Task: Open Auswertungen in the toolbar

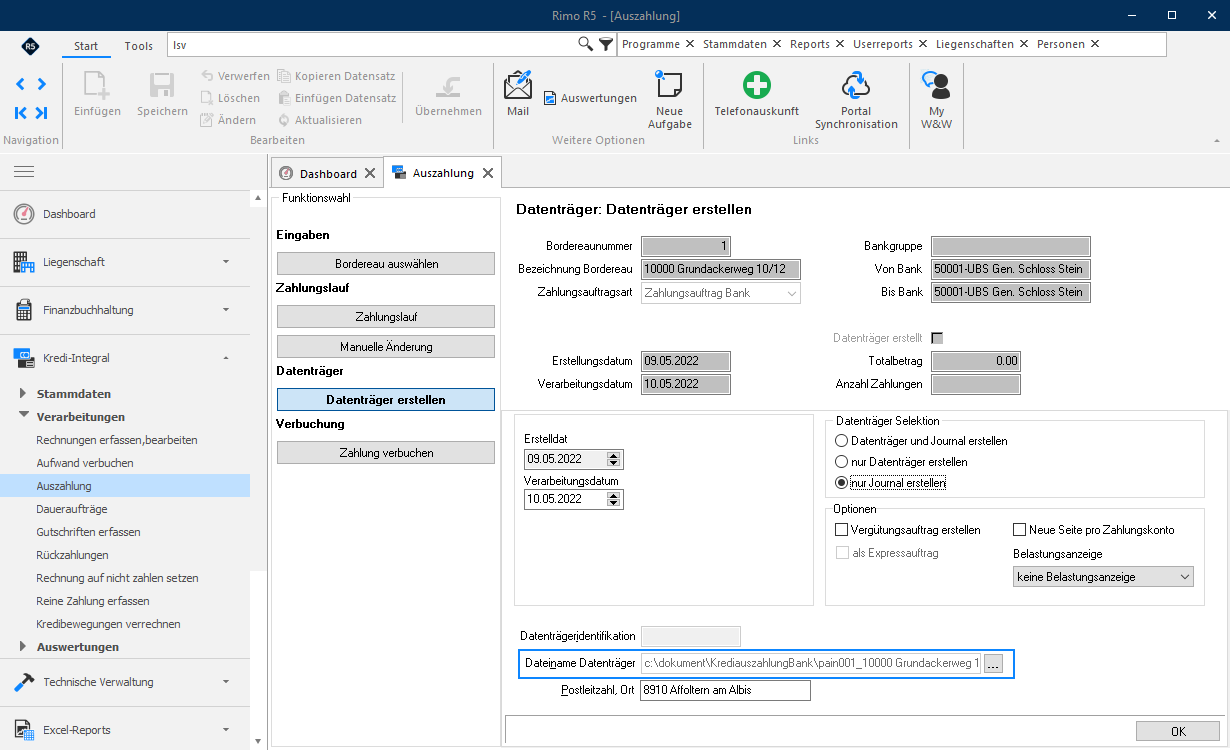Action: [590, 98]
